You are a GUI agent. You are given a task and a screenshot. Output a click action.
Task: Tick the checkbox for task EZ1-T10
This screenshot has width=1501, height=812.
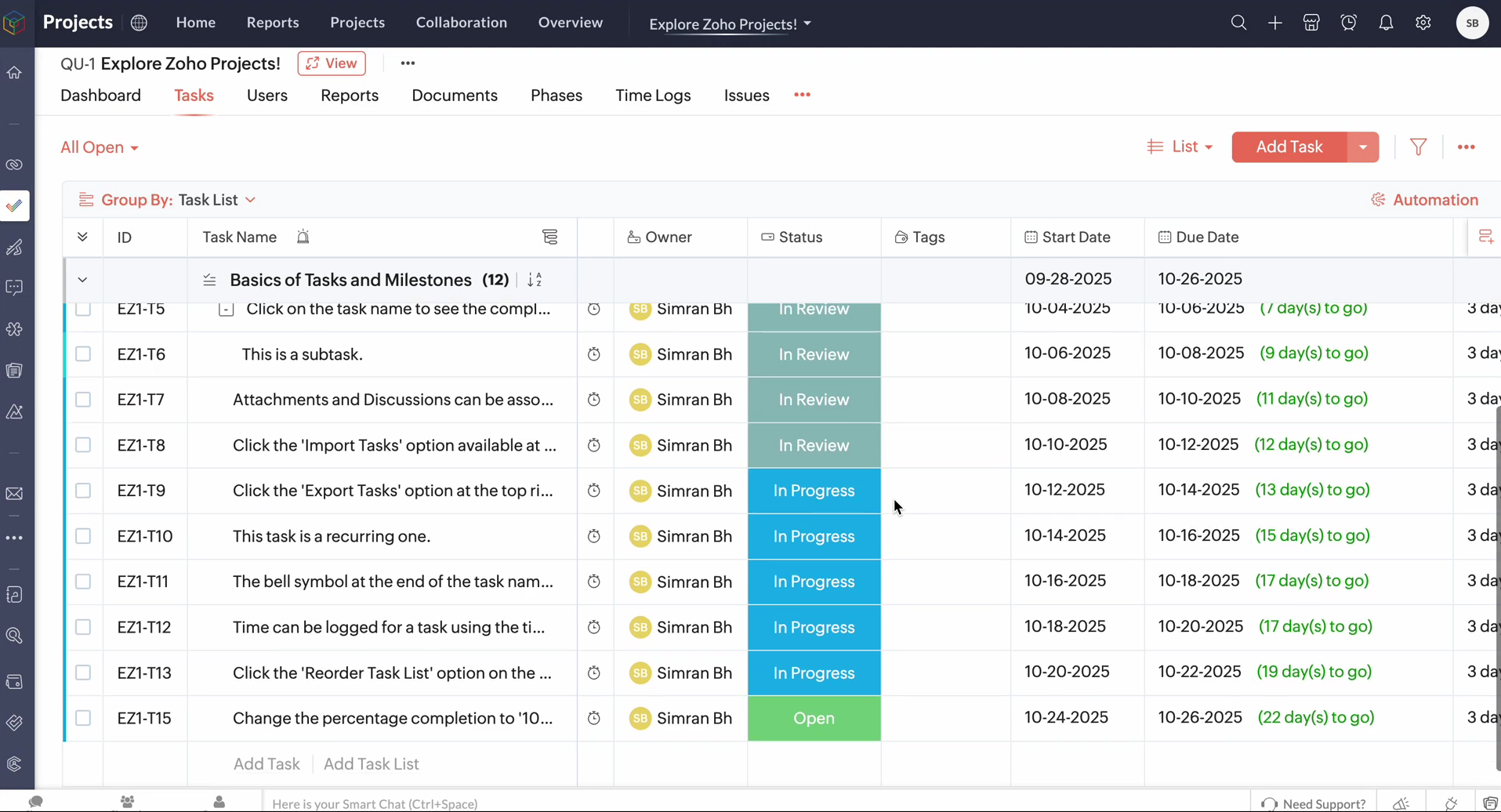[83, 536]
